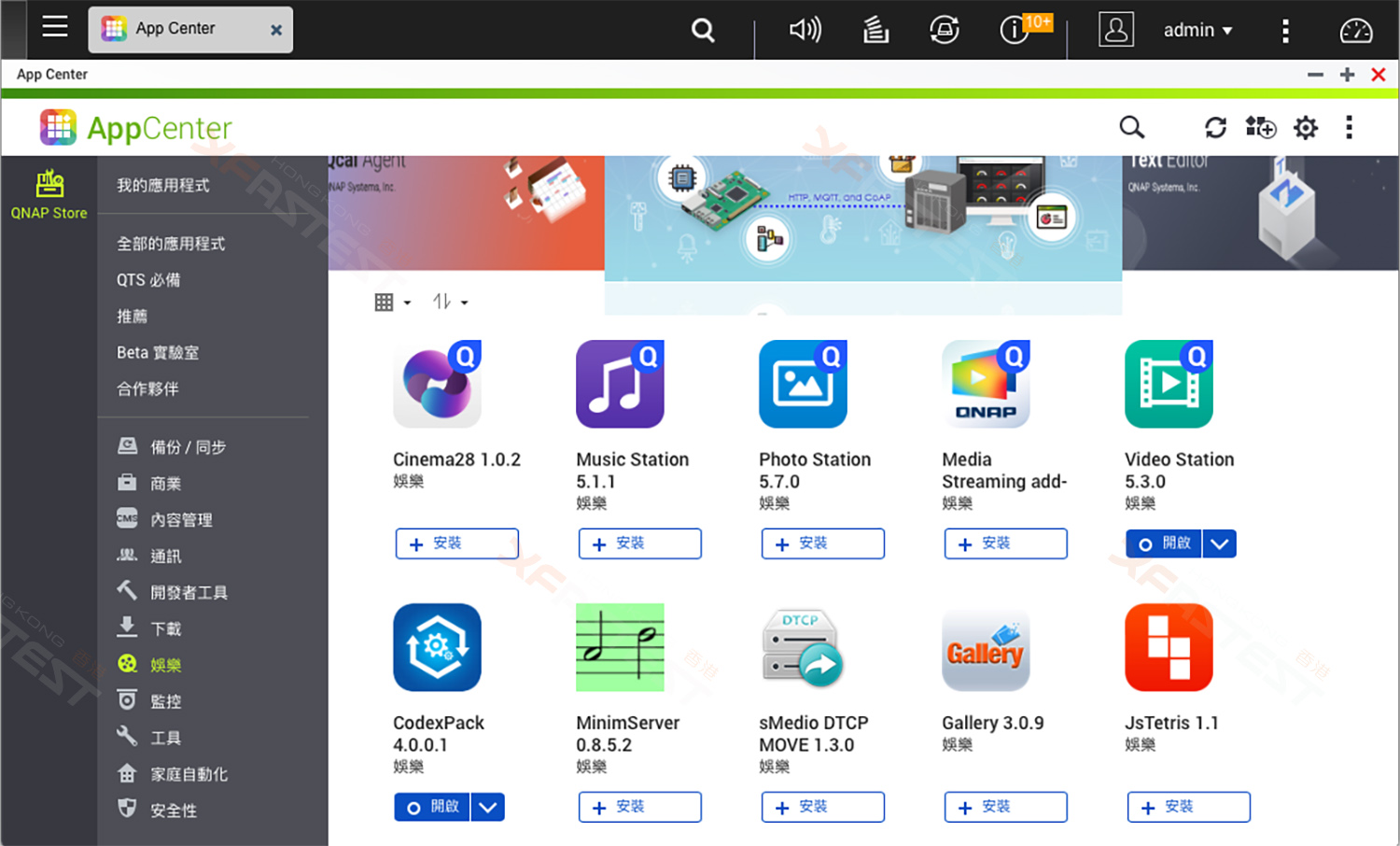Open grid view mode dropdown

(x=392, y=302)
